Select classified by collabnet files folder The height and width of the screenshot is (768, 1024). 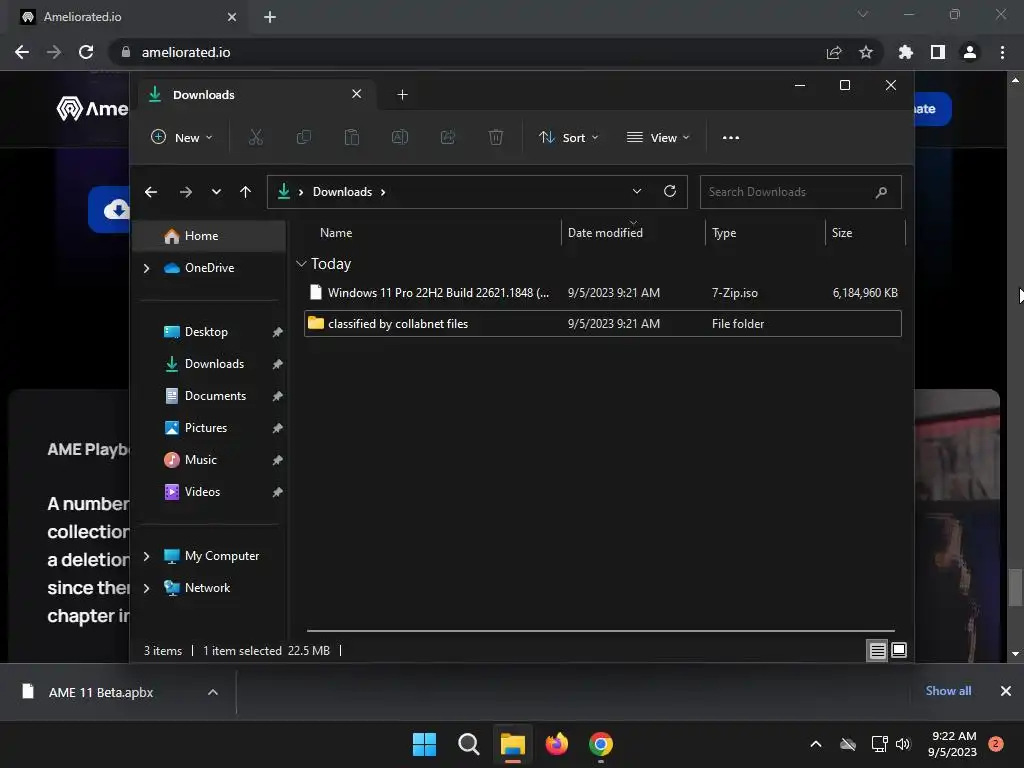point(603,324)
